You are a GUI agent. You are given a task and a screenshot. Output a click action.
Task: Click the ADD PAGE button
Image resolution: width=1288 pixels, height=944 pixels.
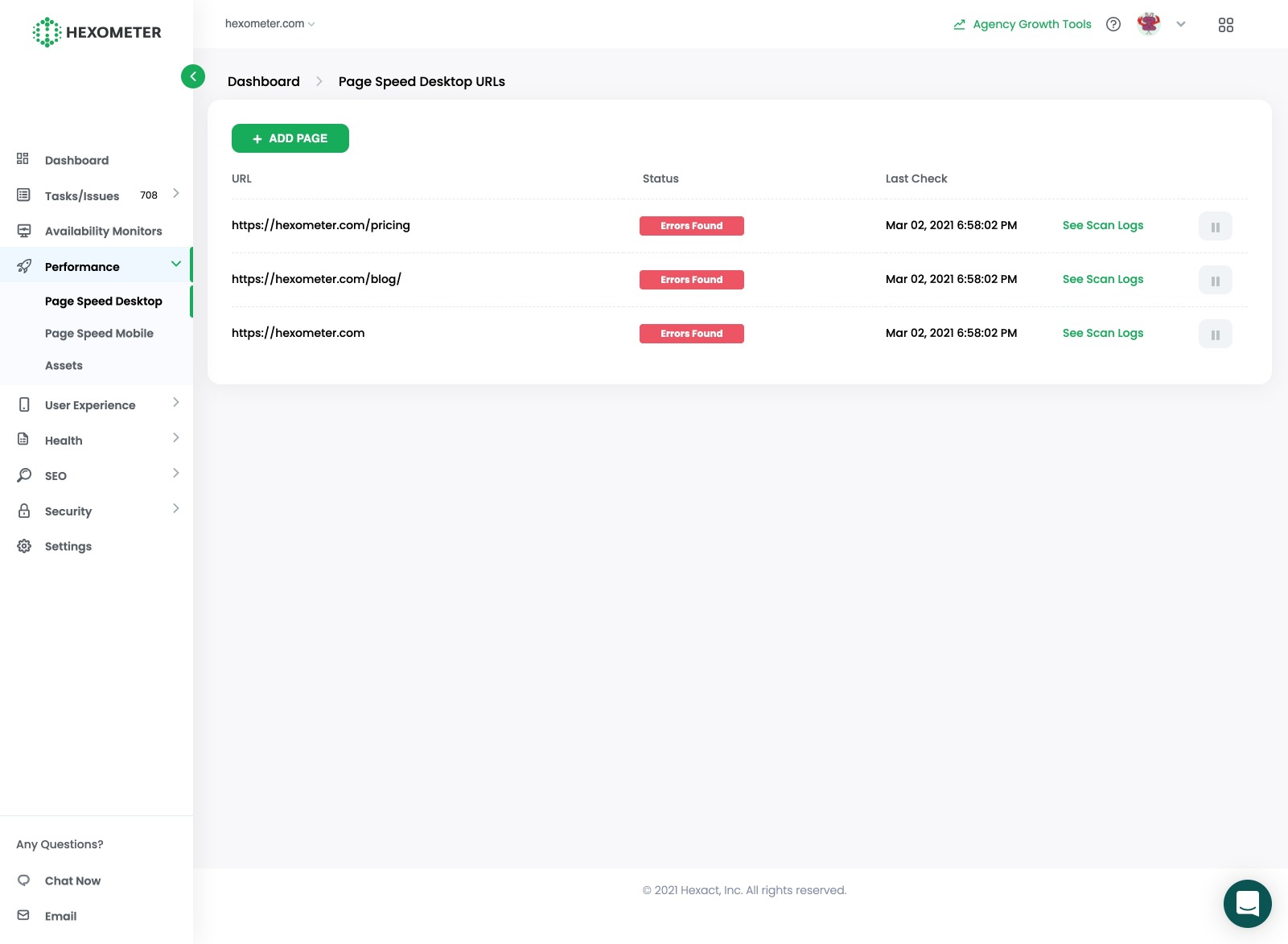tap(290, 138)
